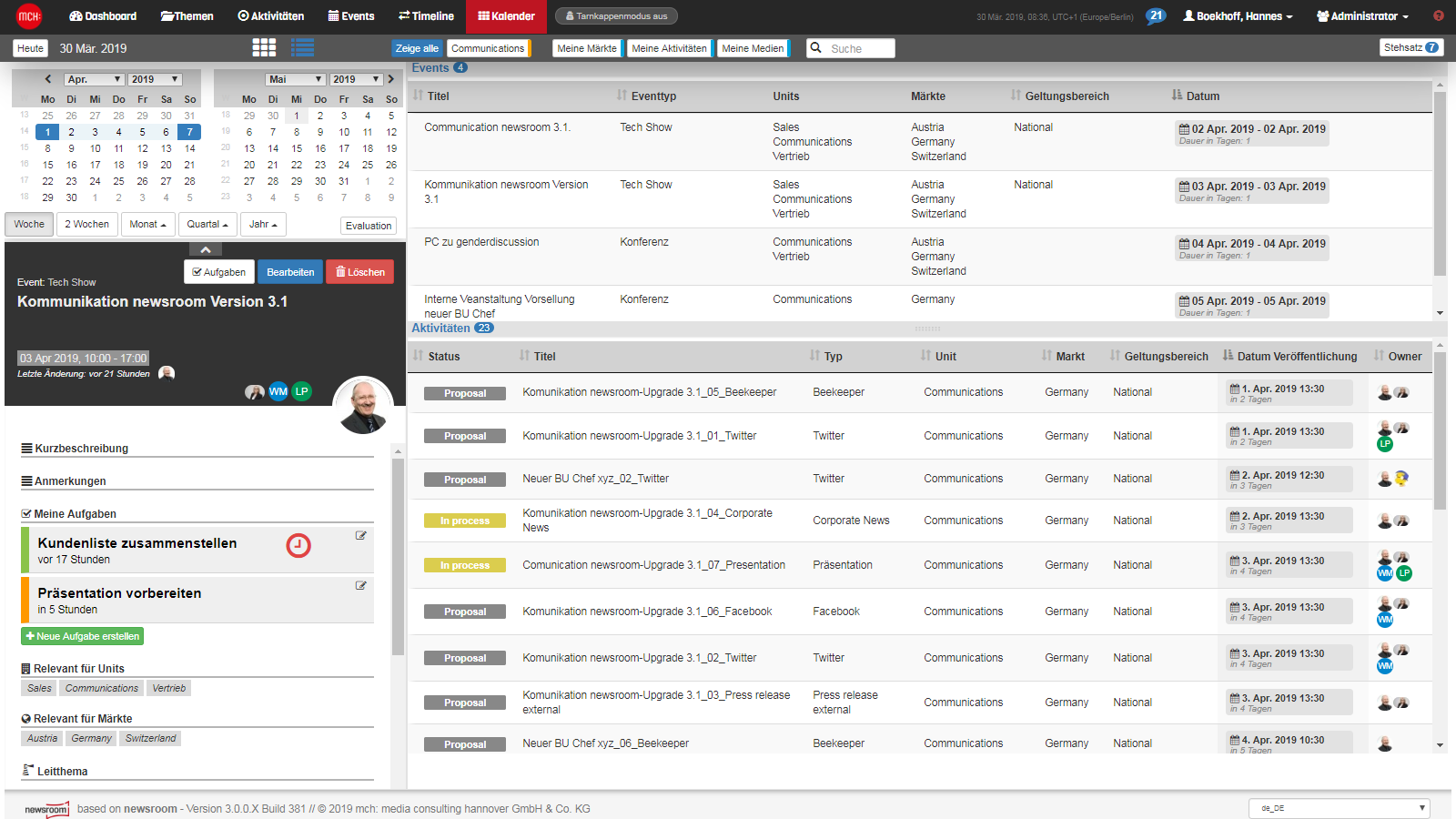Click the search magnifier icon
The width and height of the screenshot is (1456, 819).
(816, 47)
